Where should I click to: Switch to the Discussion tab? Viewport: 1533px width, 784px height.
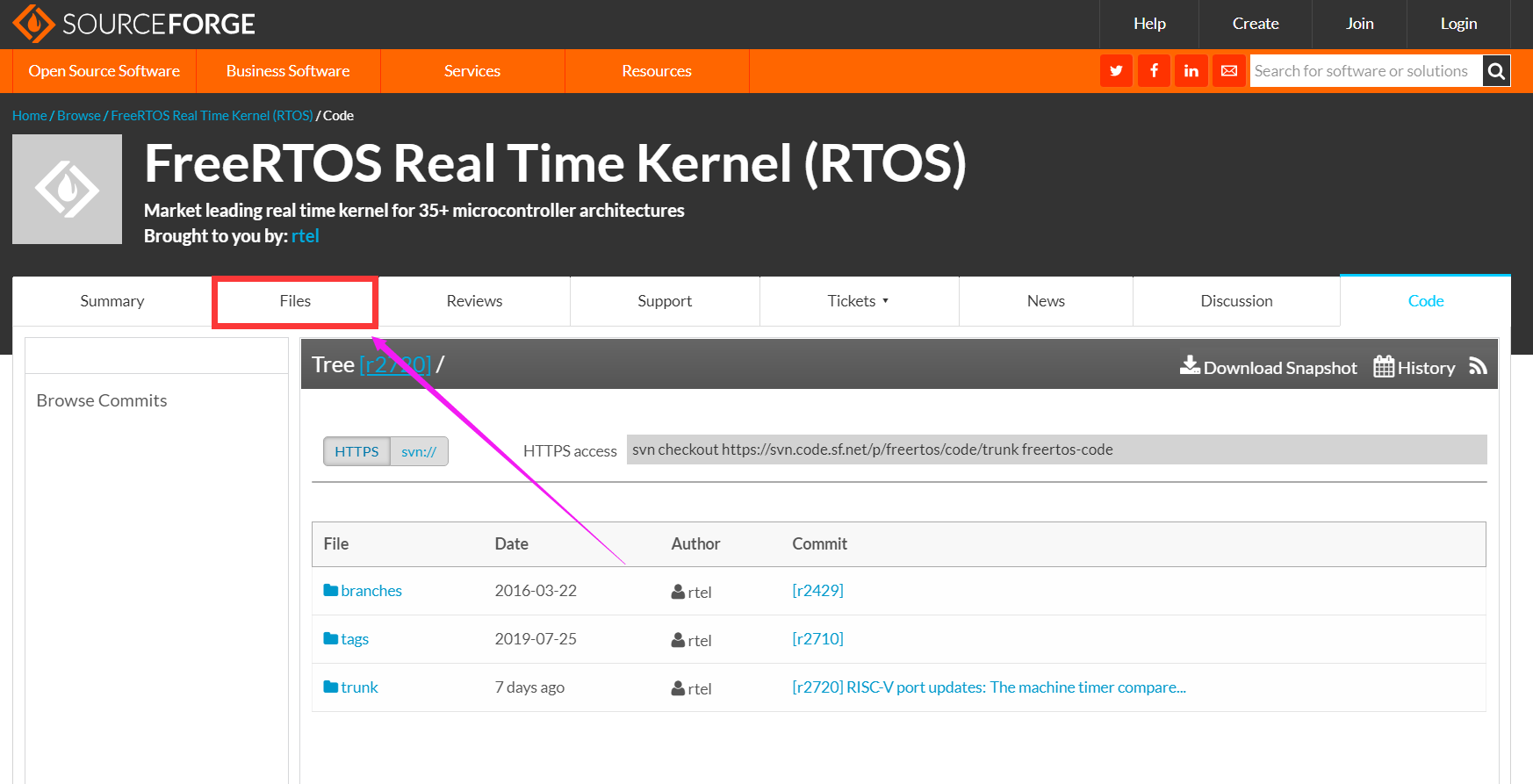tap(1236, 301)
